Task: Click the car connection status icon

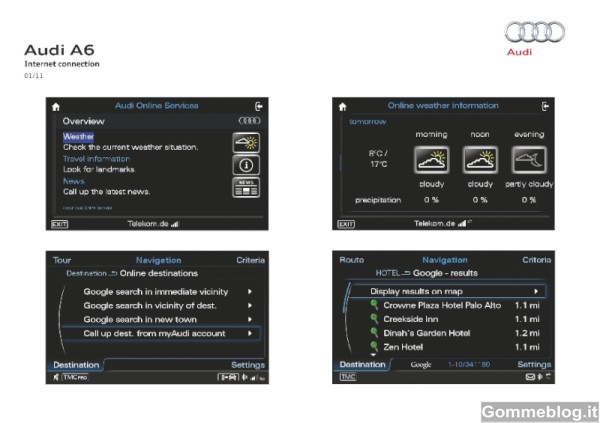Action: 228,377
